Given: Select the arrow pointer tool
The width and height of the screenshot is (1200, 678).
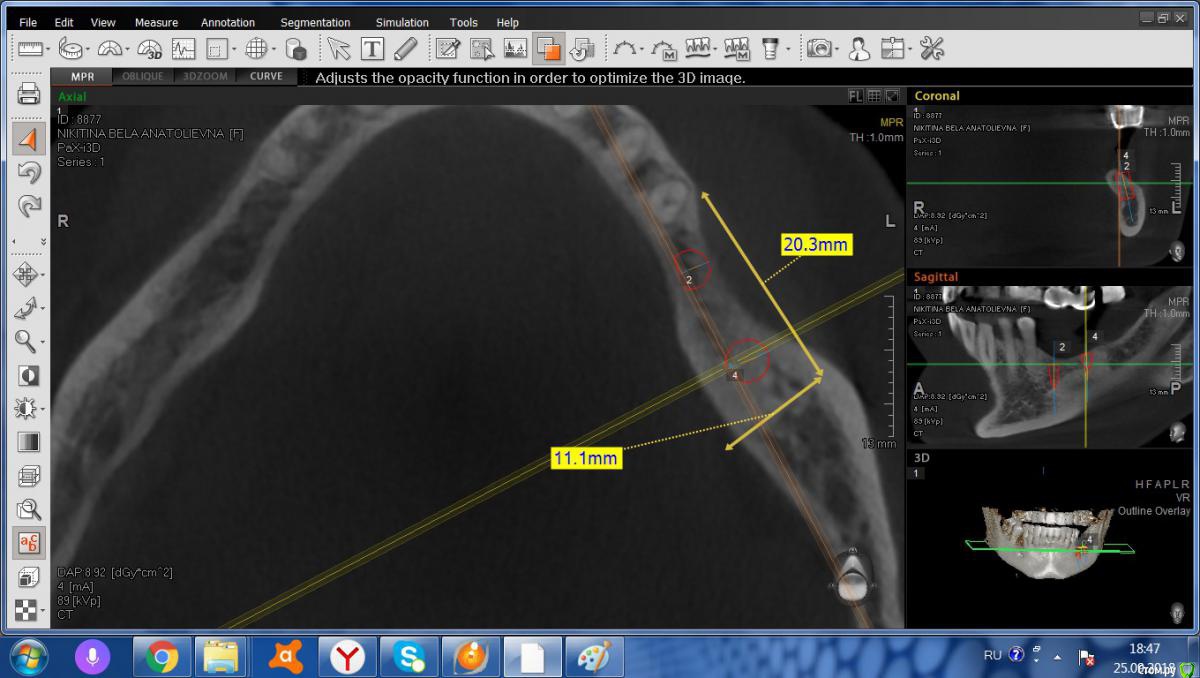Looking at the screenshot, I should (339, 48).
